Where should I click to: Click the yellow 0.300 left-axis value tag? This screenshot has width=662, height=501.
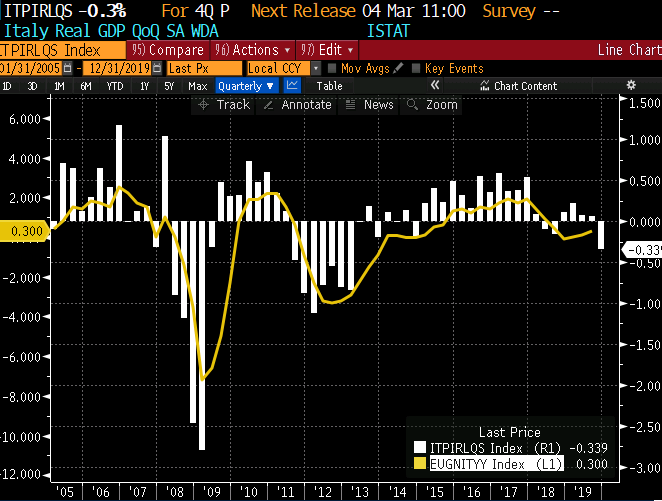click(x=24, y=231)
